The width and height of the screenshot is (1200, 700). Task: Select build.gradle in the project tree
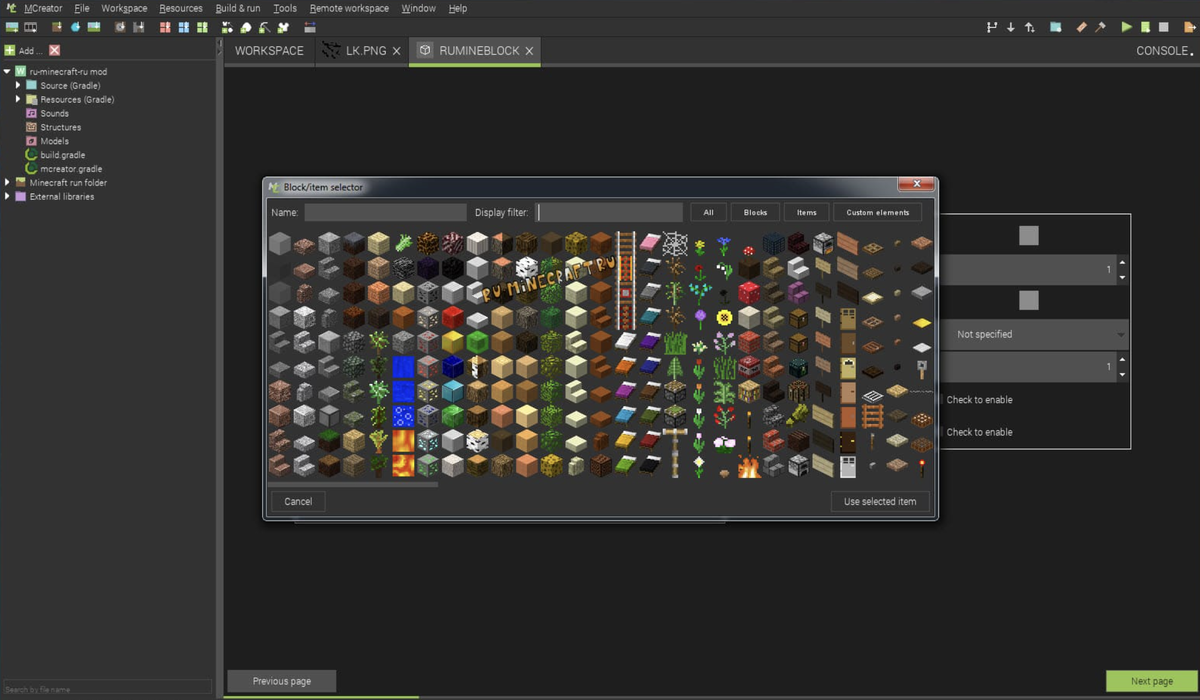point(62,155)
